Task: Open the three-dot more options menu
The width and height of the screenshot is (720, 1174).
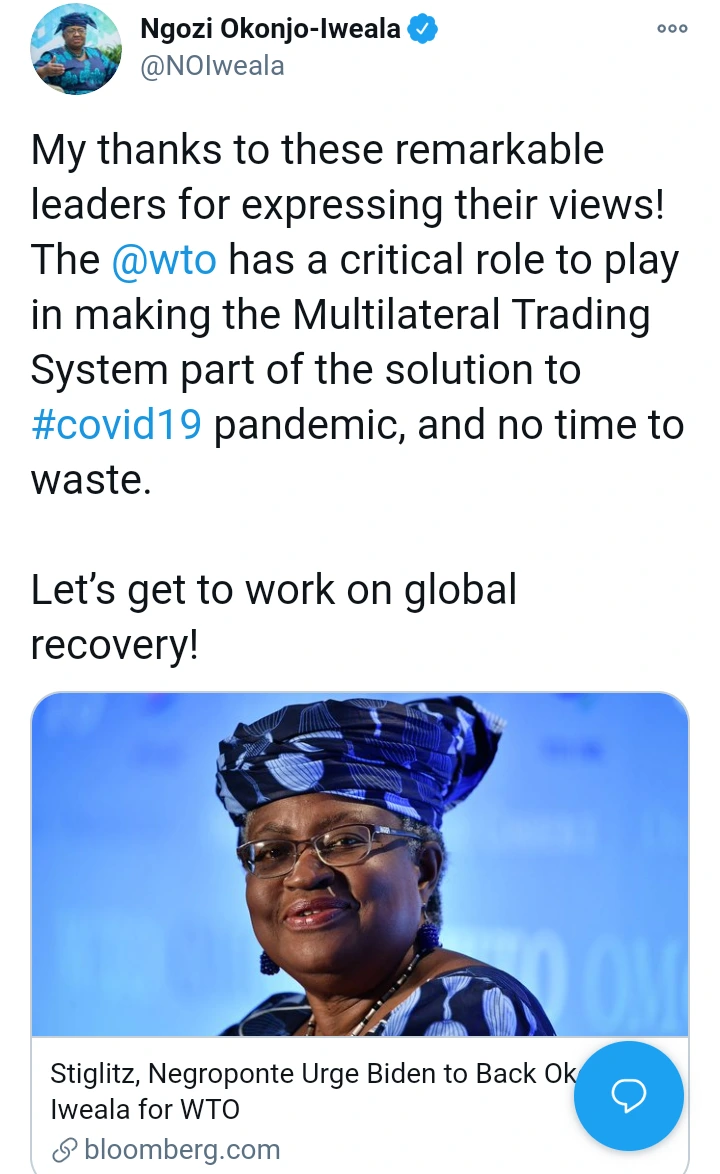Action: click(671, 28)
